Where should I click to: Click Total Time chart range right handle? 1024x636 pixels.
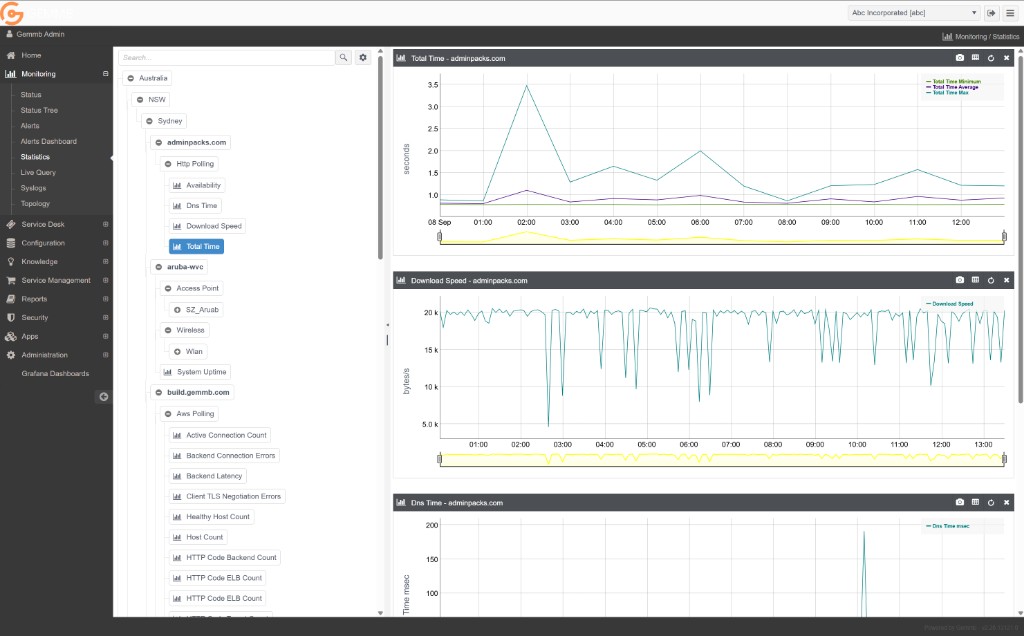coord(1004,236)
